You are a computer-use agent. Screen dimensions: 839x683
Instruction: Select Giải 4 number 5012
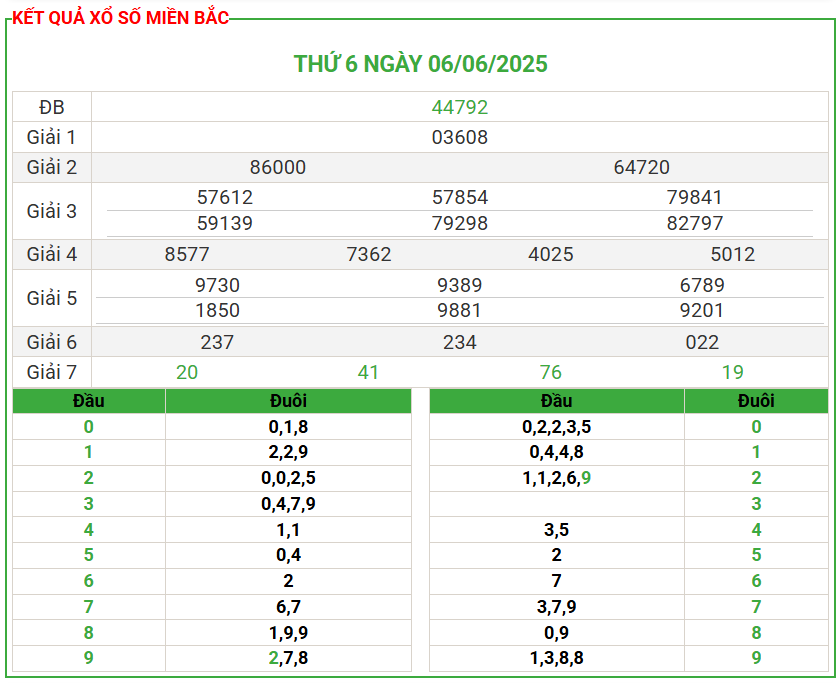click(733, 254)
